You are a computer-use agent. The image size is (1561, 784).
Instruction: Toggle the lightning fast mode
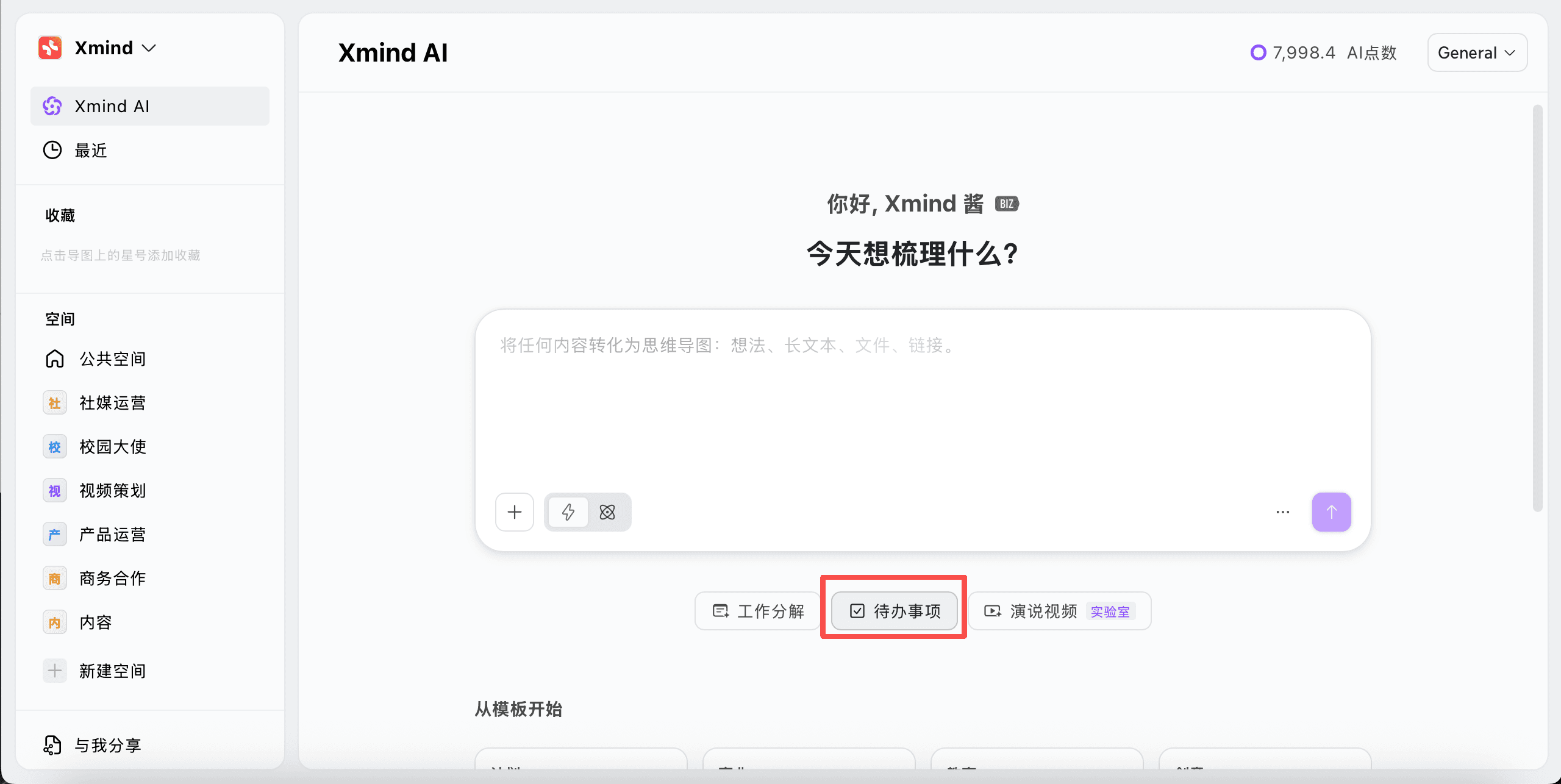(x=568, y=512)
